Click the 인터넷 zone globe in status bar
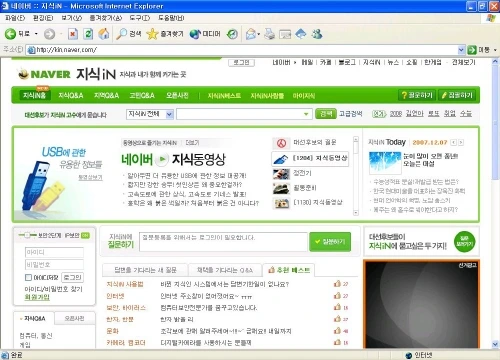Screen dimensions: 500x360 409,355
